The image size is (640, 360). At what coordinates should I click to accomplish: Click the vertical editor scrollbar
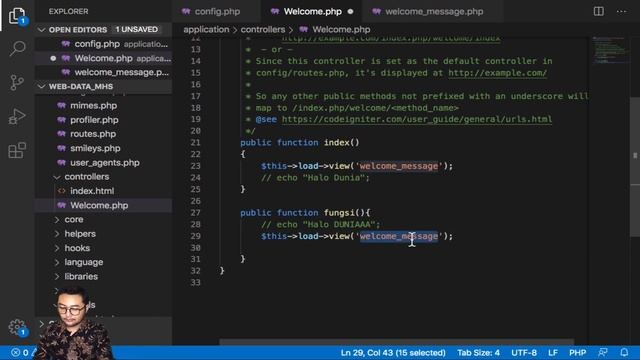coord(635,167)
